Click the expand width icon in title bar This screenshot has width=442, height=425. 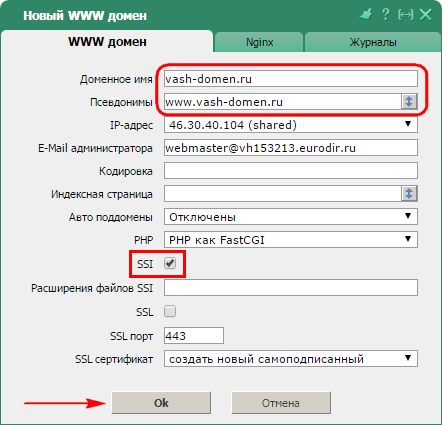(x=406, y=15)
